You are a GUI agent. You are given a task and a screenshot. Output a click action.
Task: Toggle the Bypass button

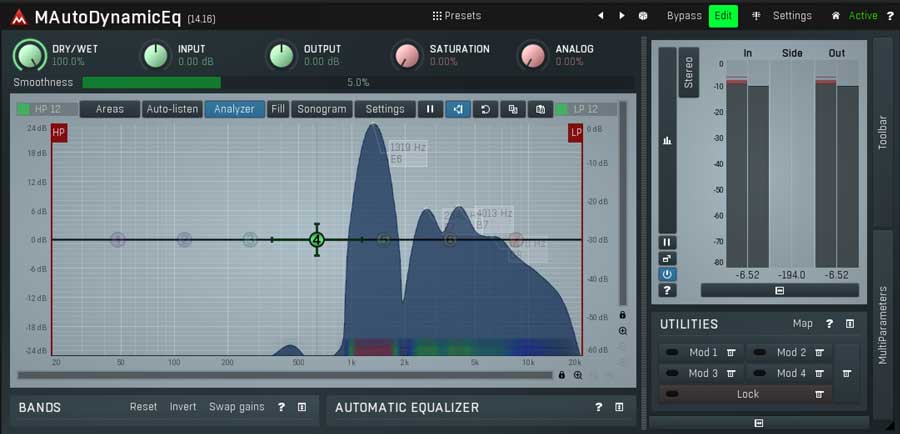point(684,16)
